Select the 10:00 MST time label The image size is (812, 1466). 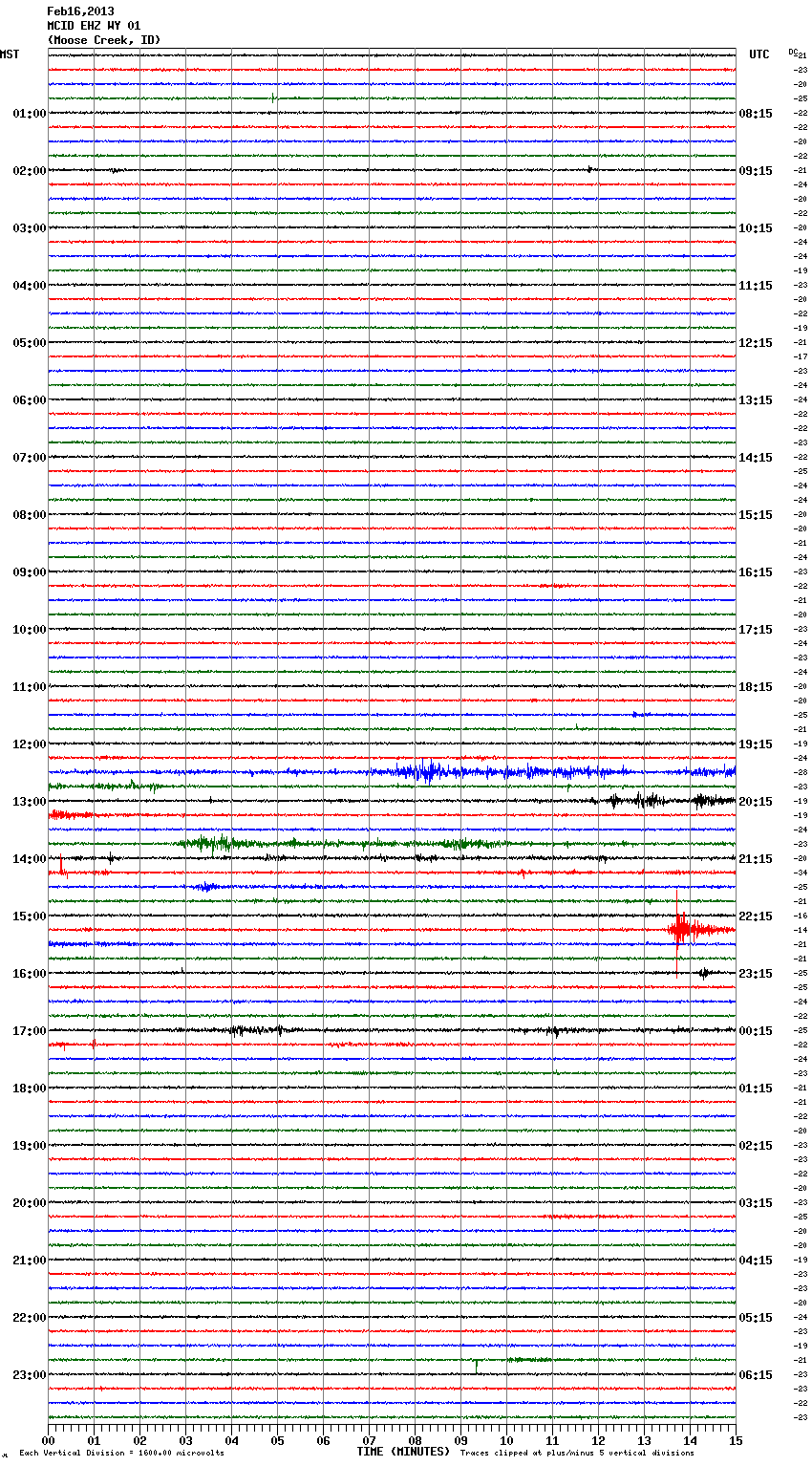point(30,630)
